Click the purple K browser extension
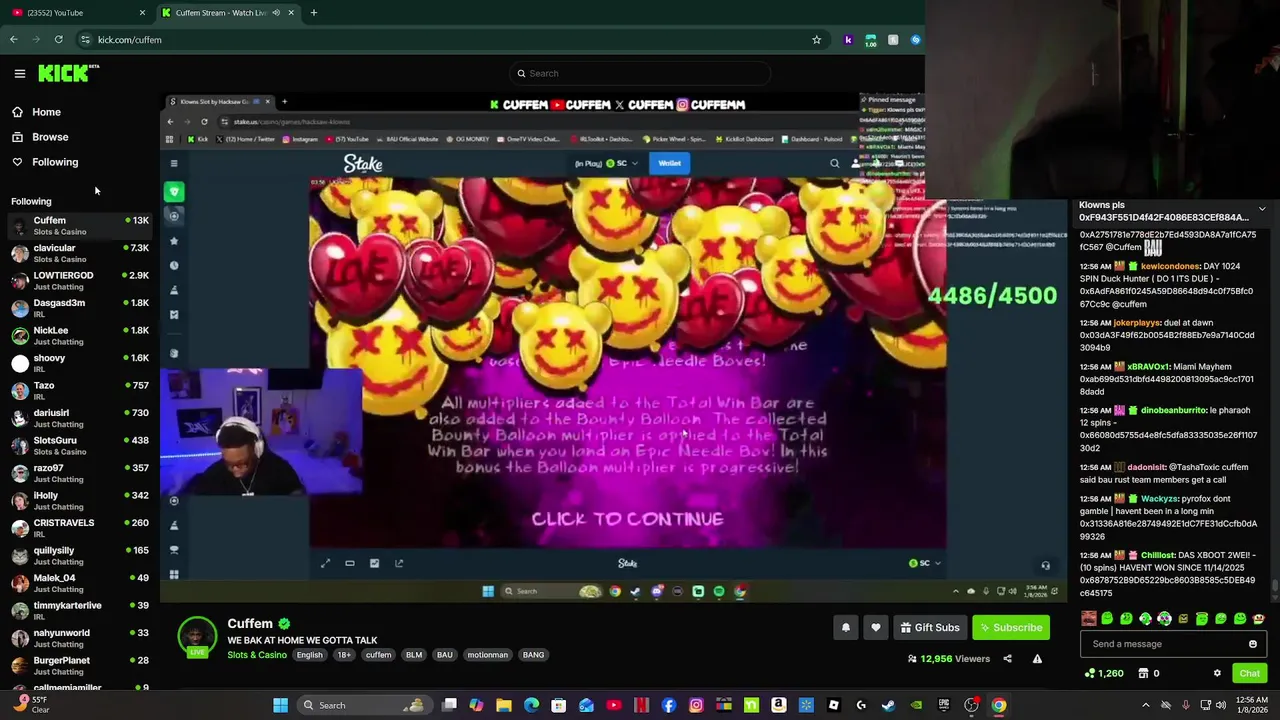The width and height of the screenshot is (1280, 720). point(848,40)
